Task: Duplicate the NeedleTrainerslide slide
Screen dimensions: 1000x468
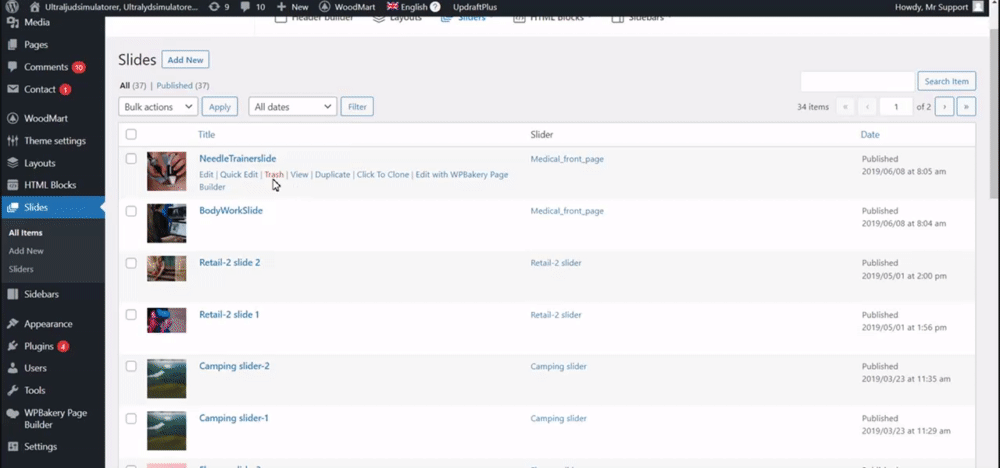Action: pos(332,175)
